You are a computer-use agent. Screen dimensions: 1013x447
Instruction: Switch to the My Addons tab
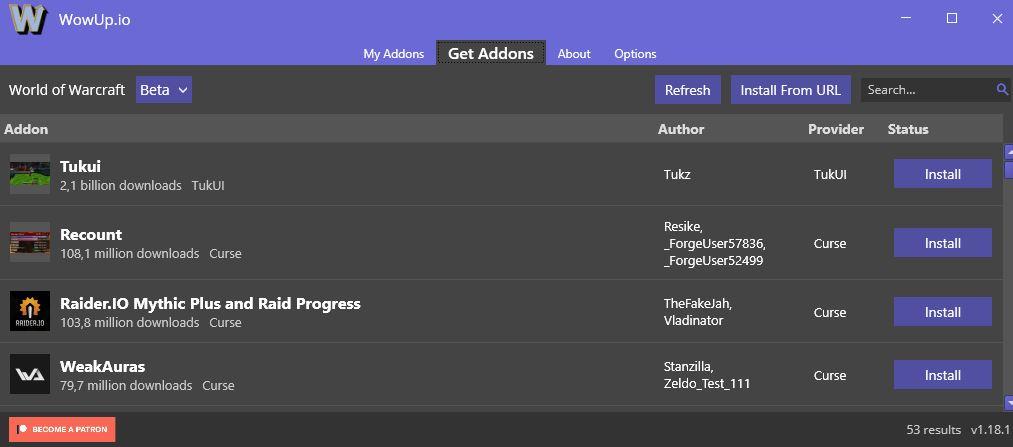pyautogui.click(x=393, y=54)
